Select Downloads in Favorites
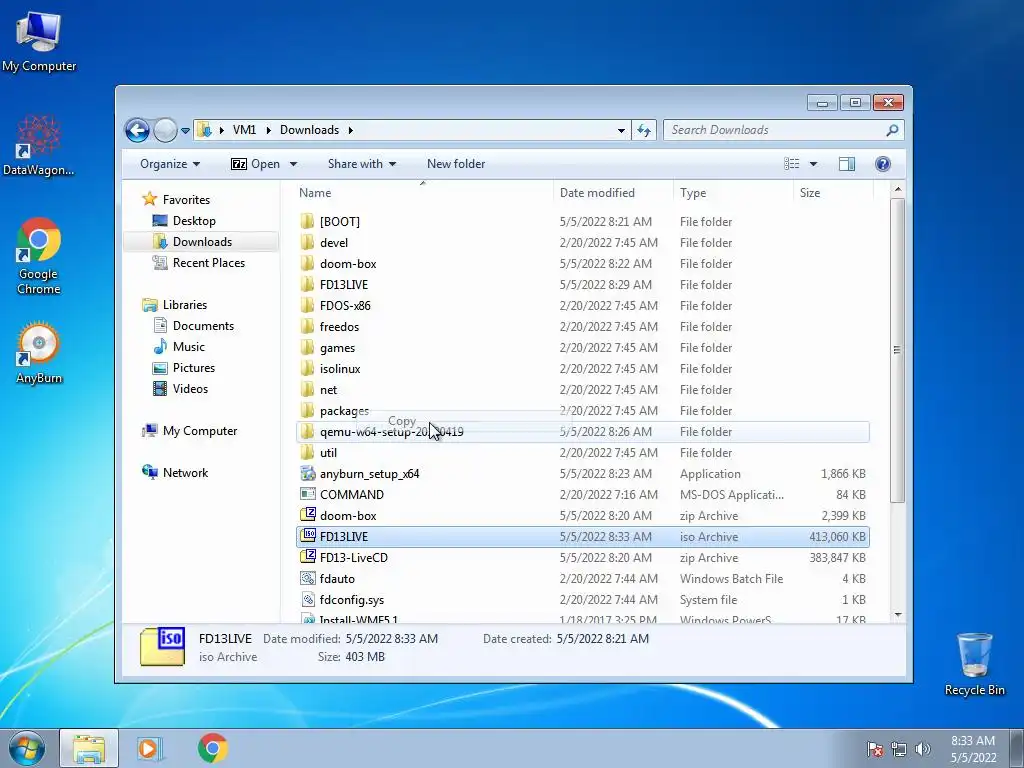This screenshot has height=768, width=1024. click(202, 242)
